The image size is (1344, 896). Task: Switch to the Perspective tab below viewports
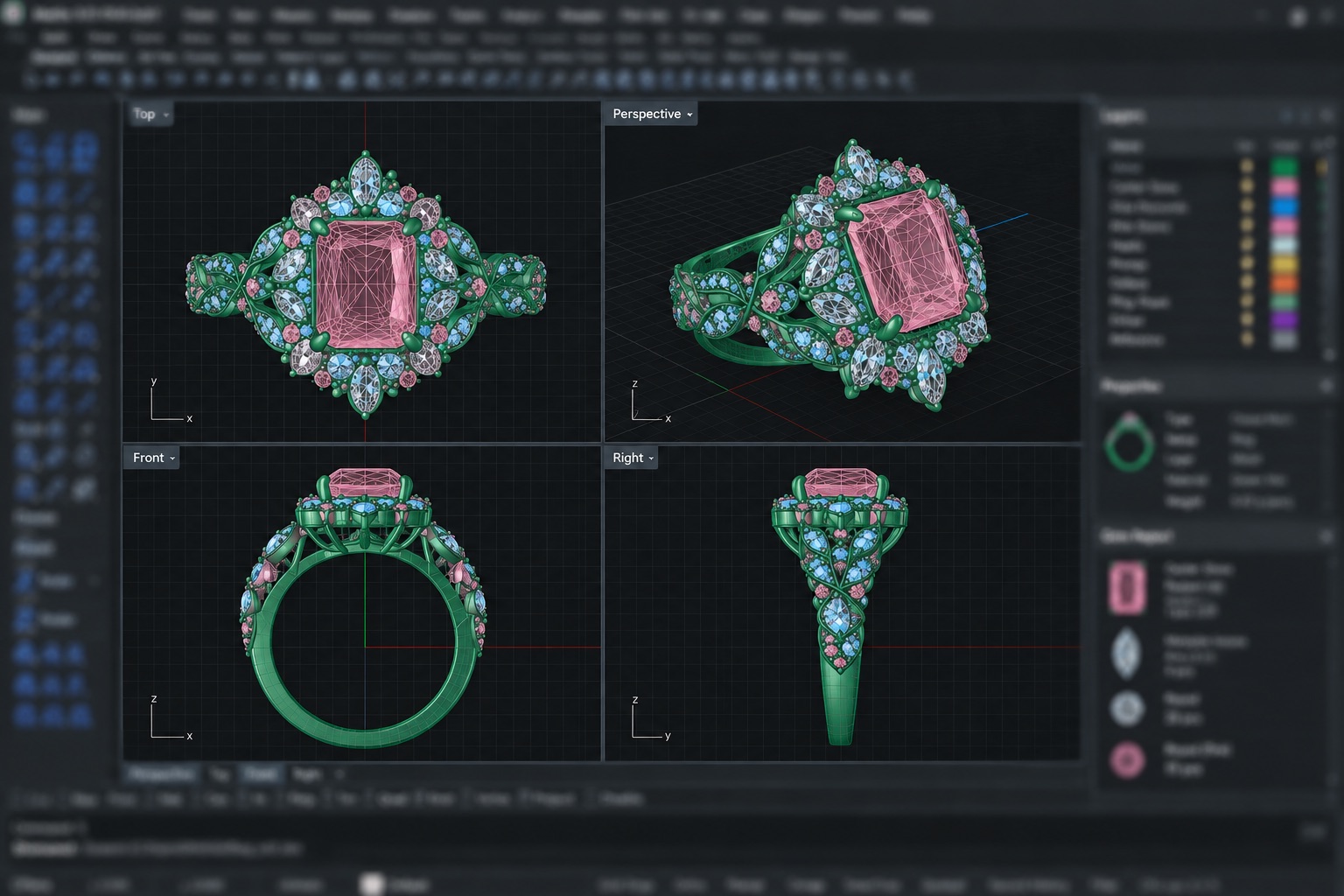(x=163, y=773)
